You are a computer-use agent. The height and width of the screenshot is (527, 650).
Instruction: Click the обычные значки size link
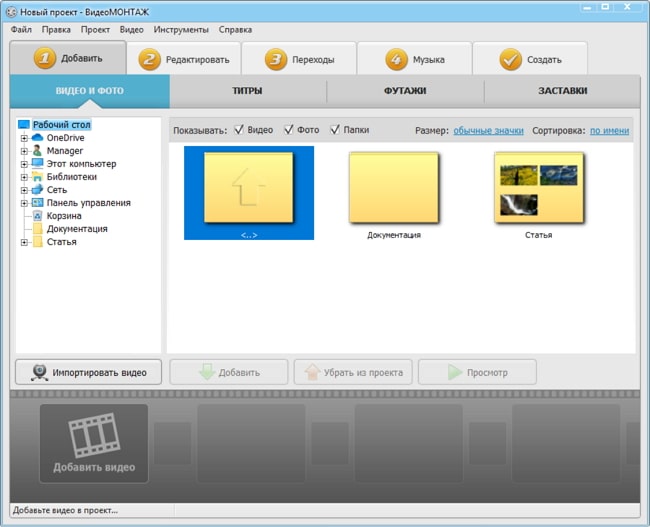[488, 131]
